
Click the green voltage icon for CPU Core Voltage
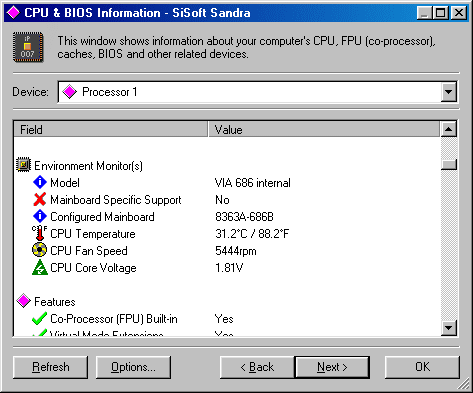click(40, 267)
